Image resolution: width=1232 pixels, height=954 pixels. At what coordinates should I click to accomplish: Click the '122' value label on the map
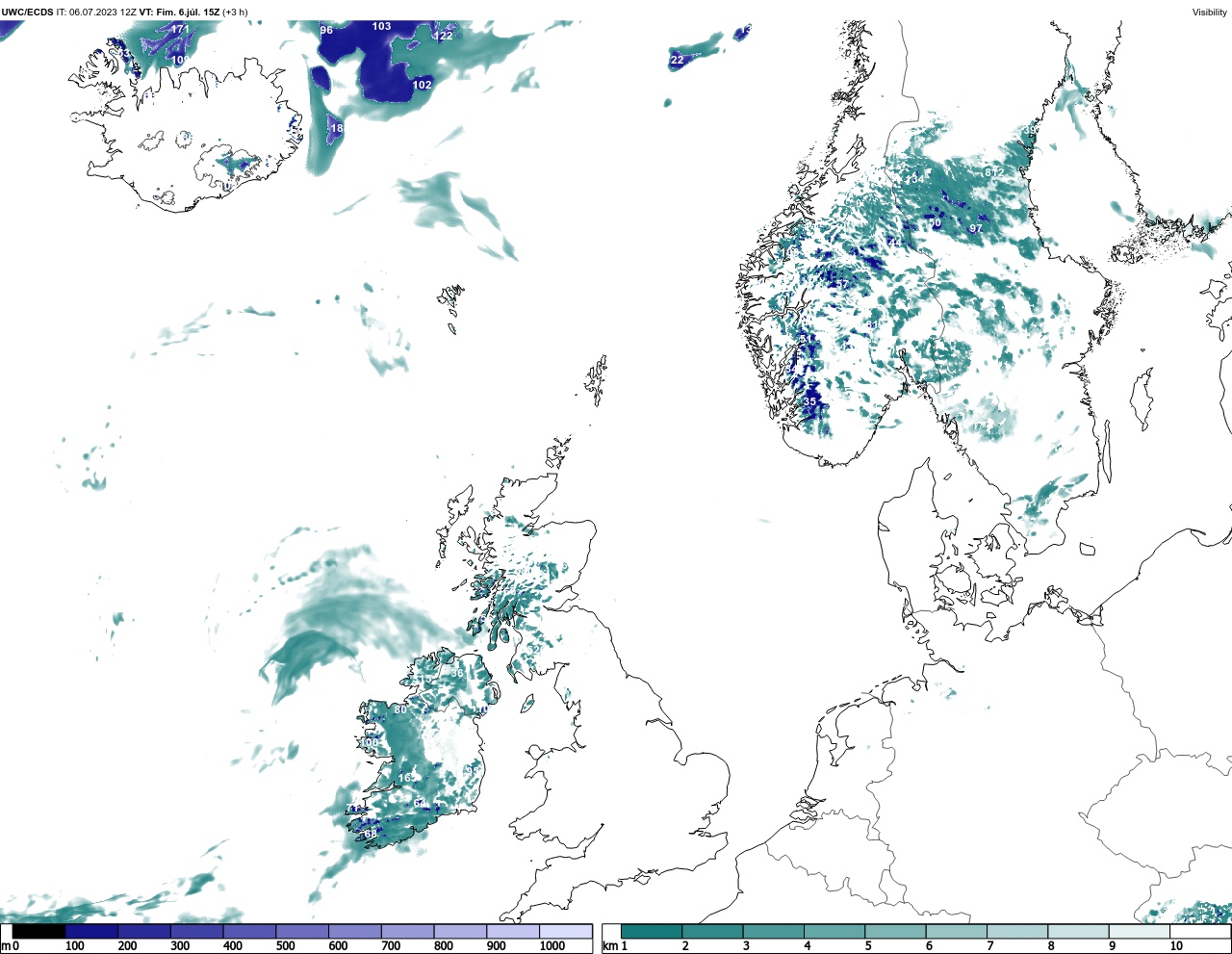coord(443,37)
